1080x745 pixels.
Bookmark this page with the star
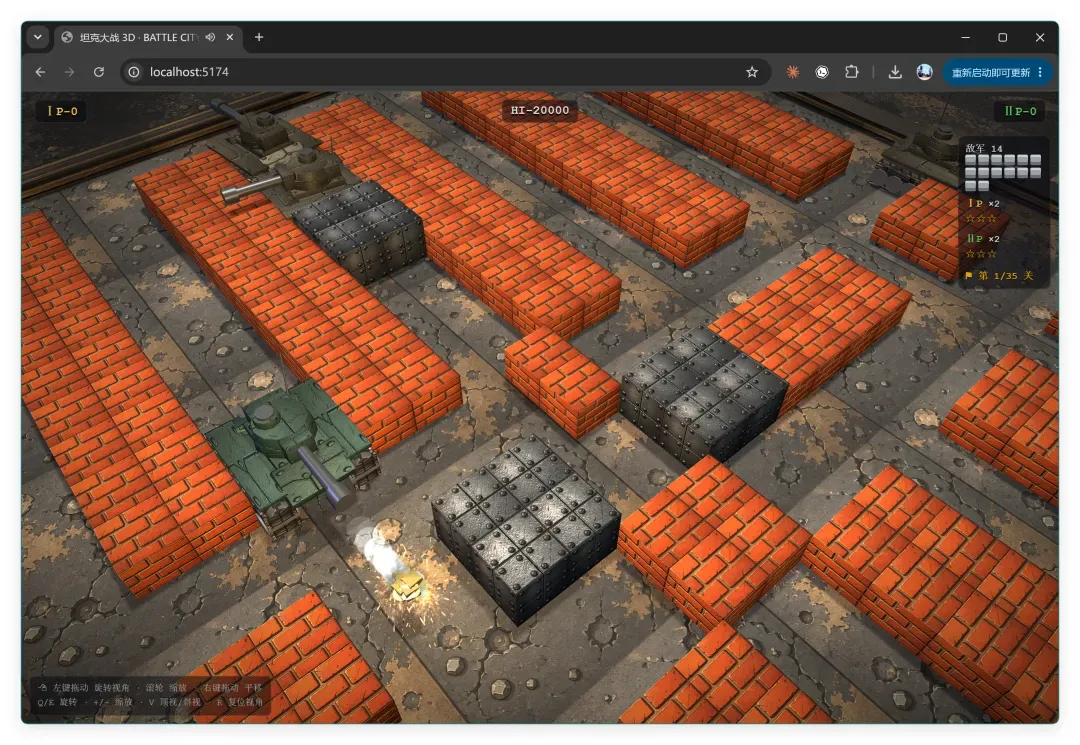point(751,72)
